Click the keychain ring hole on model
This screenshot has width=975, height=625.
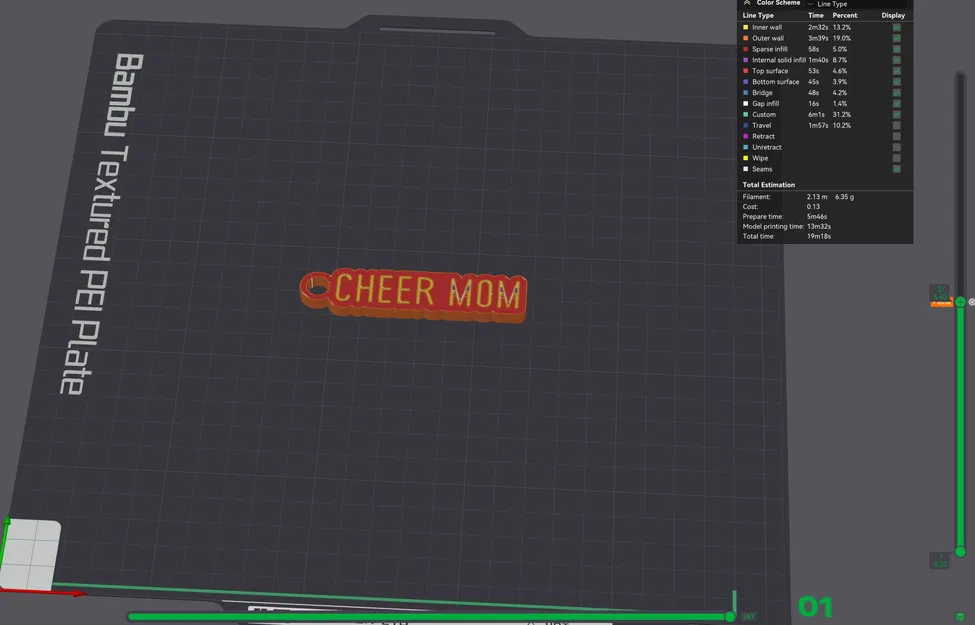[x=318, y=288]
